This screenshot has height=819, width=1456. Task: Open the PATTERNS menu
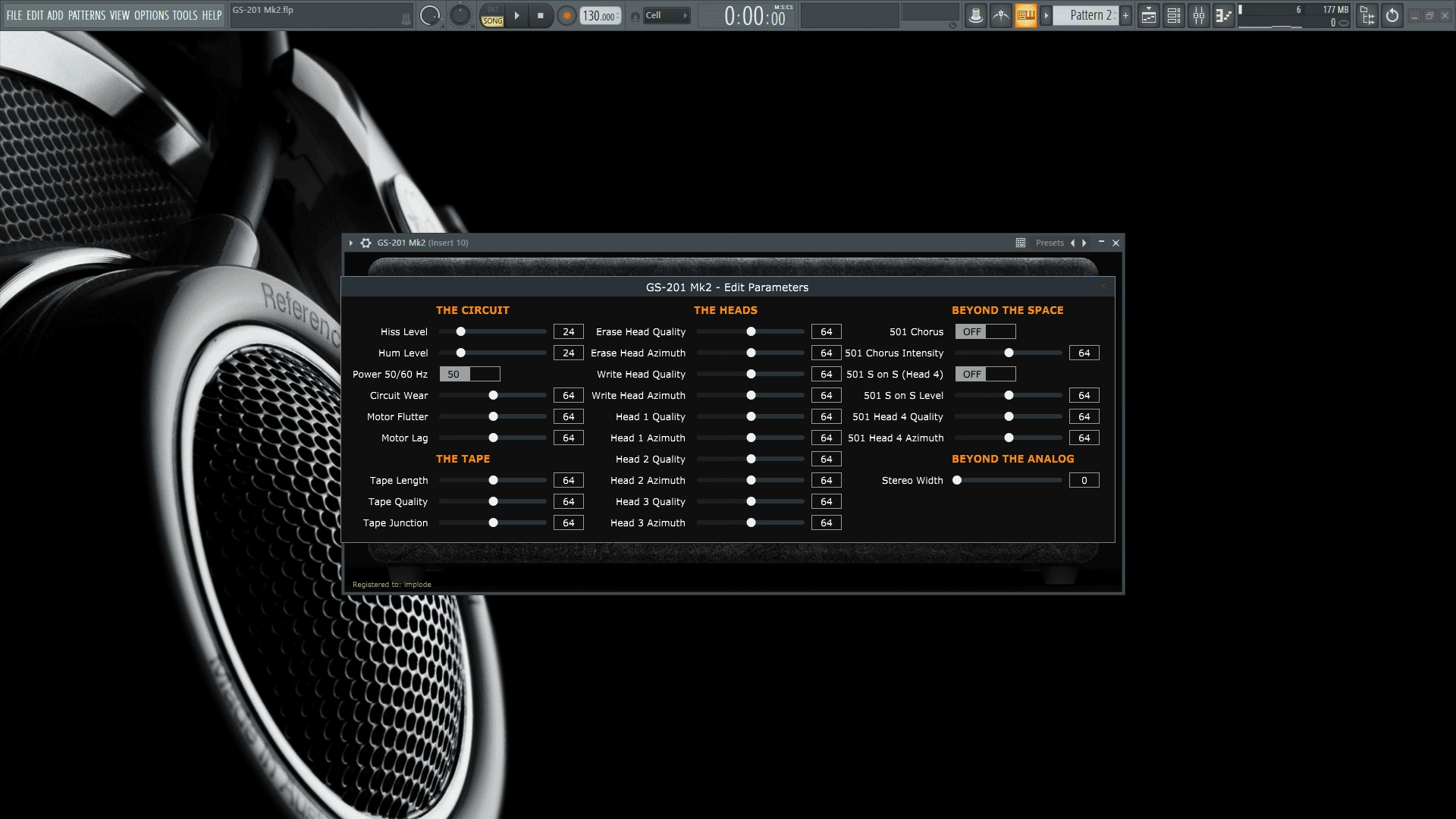click(x=86, y=15)
